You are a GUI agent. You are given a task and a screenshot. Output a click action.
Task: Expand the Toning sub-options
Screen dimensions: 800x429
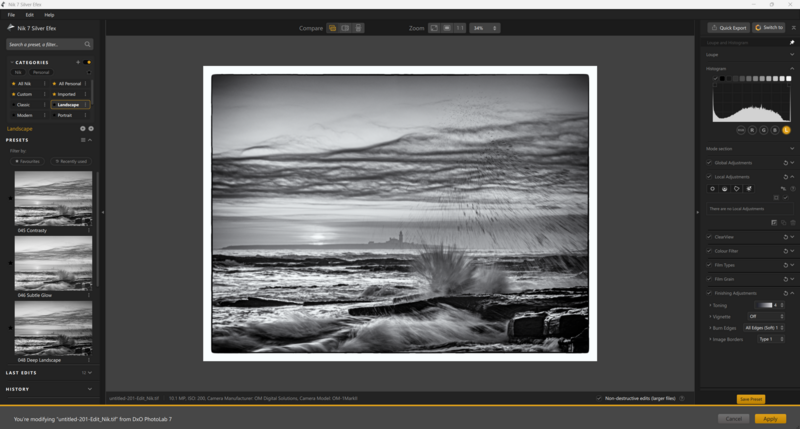coord(710,305)
